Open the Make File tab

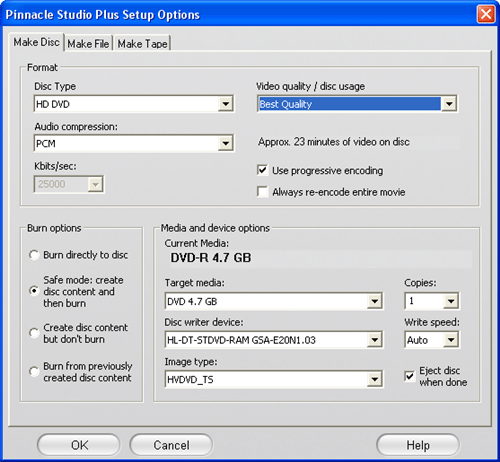click(x=88, y=44)
